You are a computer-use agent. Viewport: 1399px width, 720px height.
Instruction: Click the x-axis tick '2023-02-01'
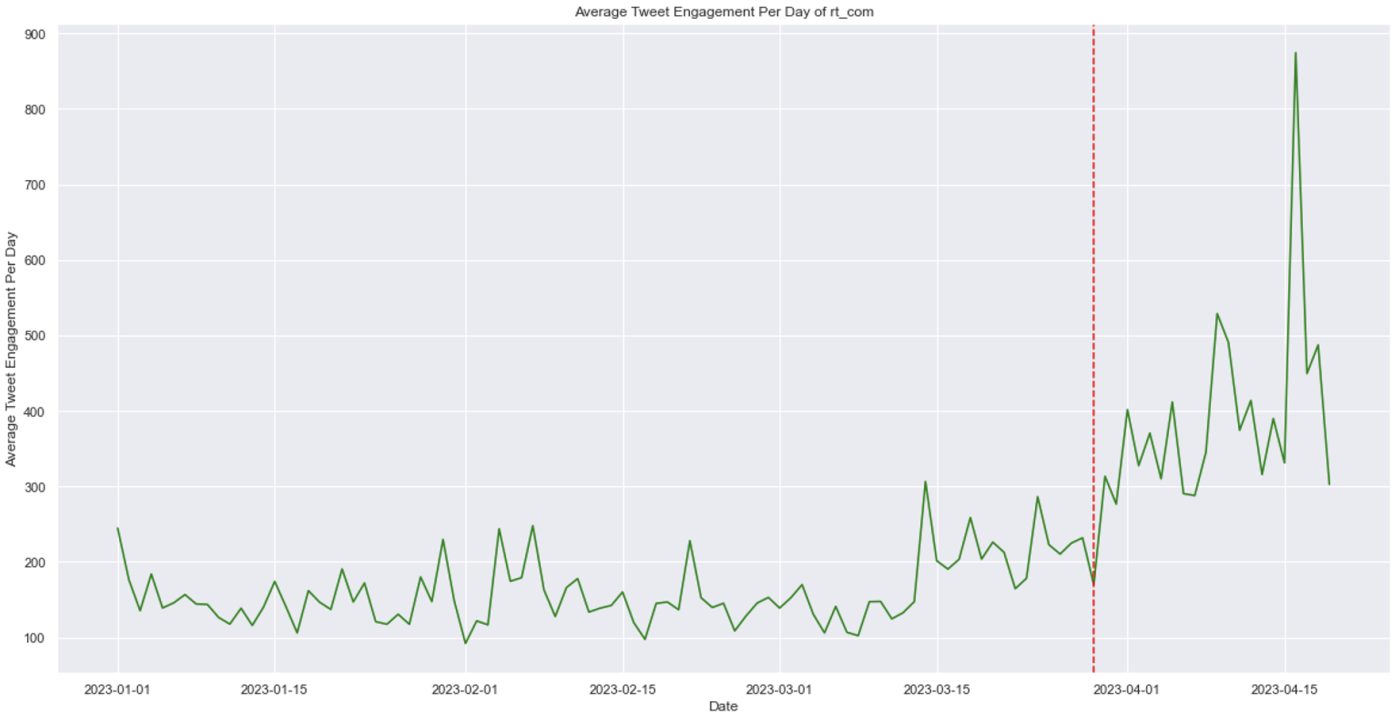pyautogui.click(x=465, y=689)
